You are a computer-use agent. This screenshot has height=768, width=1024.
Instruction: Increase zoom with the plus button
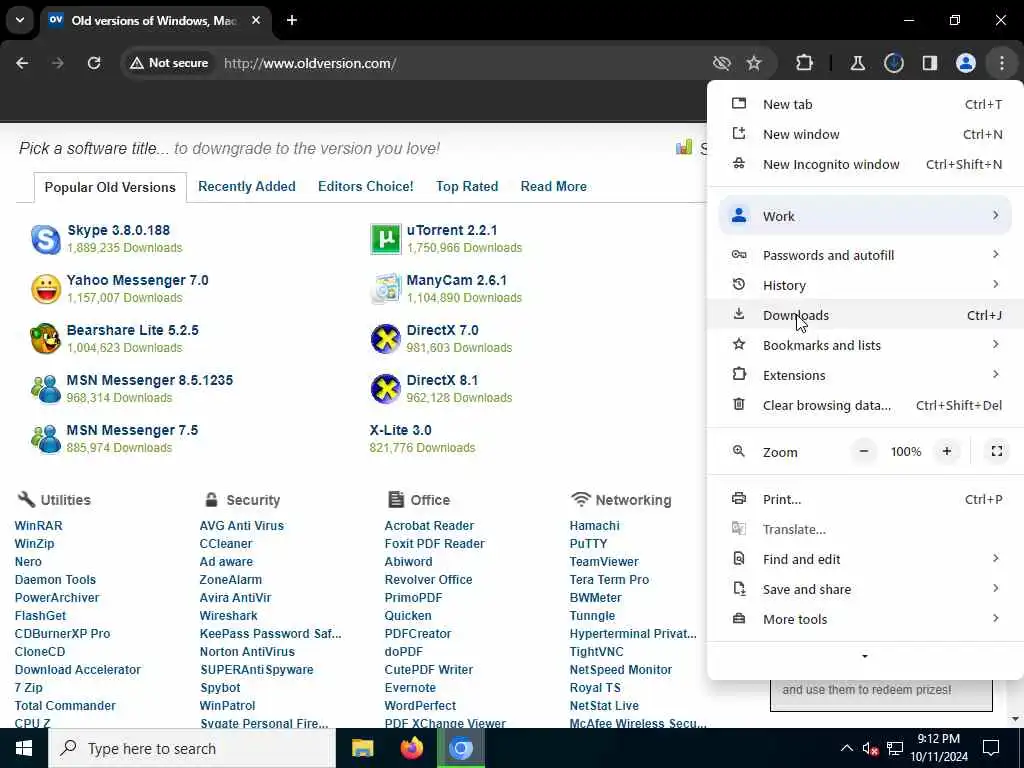pos(947,451)
